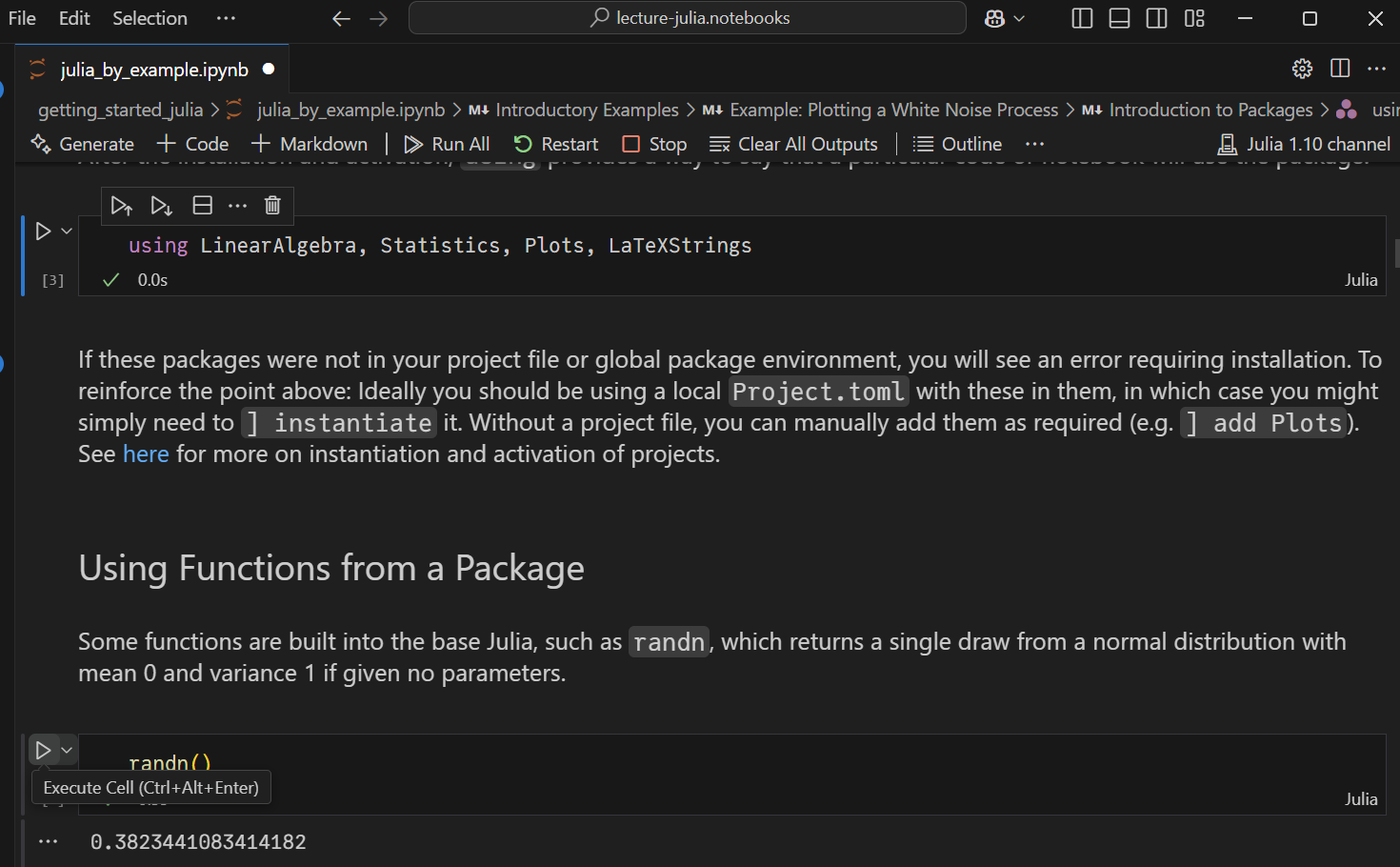
Task: Delete the current notebook cell
Action: 272,206
